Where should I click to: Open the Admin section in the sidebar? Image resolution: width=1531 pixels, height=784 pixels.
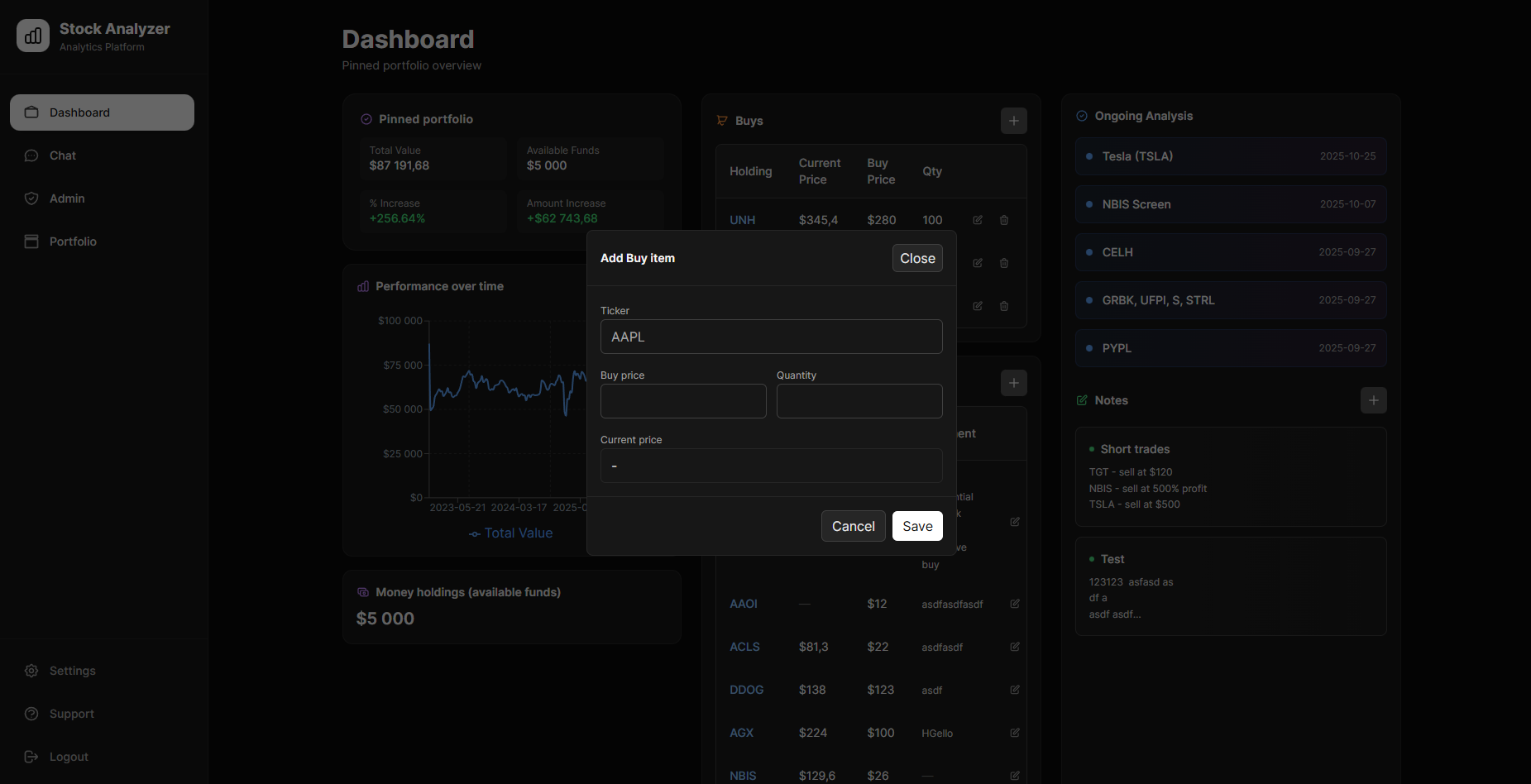pyautogui.click(x=66, y=198)
